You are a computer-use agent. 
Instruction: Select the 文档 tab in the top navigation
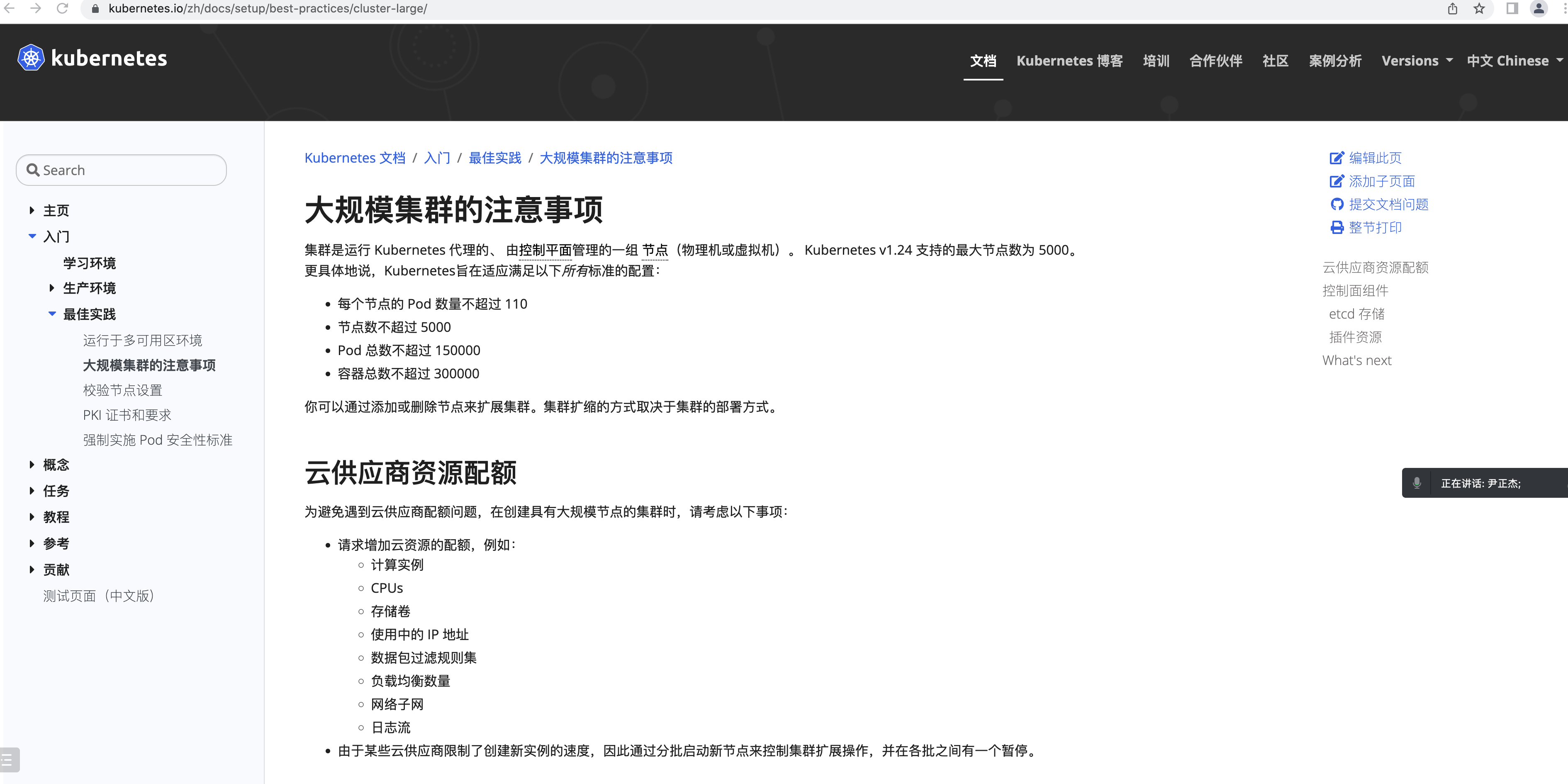(982, 61)
